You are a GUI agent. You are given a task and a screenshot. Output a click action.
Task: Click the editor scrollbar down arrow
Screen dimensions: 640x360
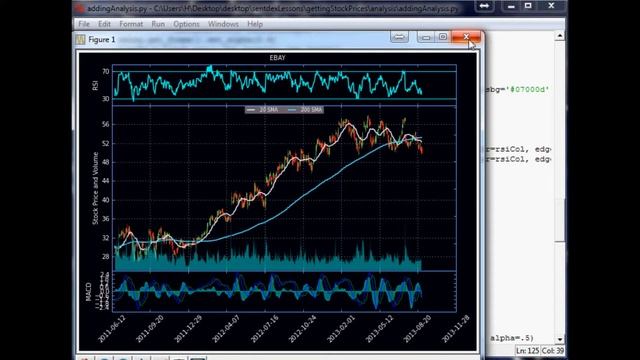click(x=560, y=339)
